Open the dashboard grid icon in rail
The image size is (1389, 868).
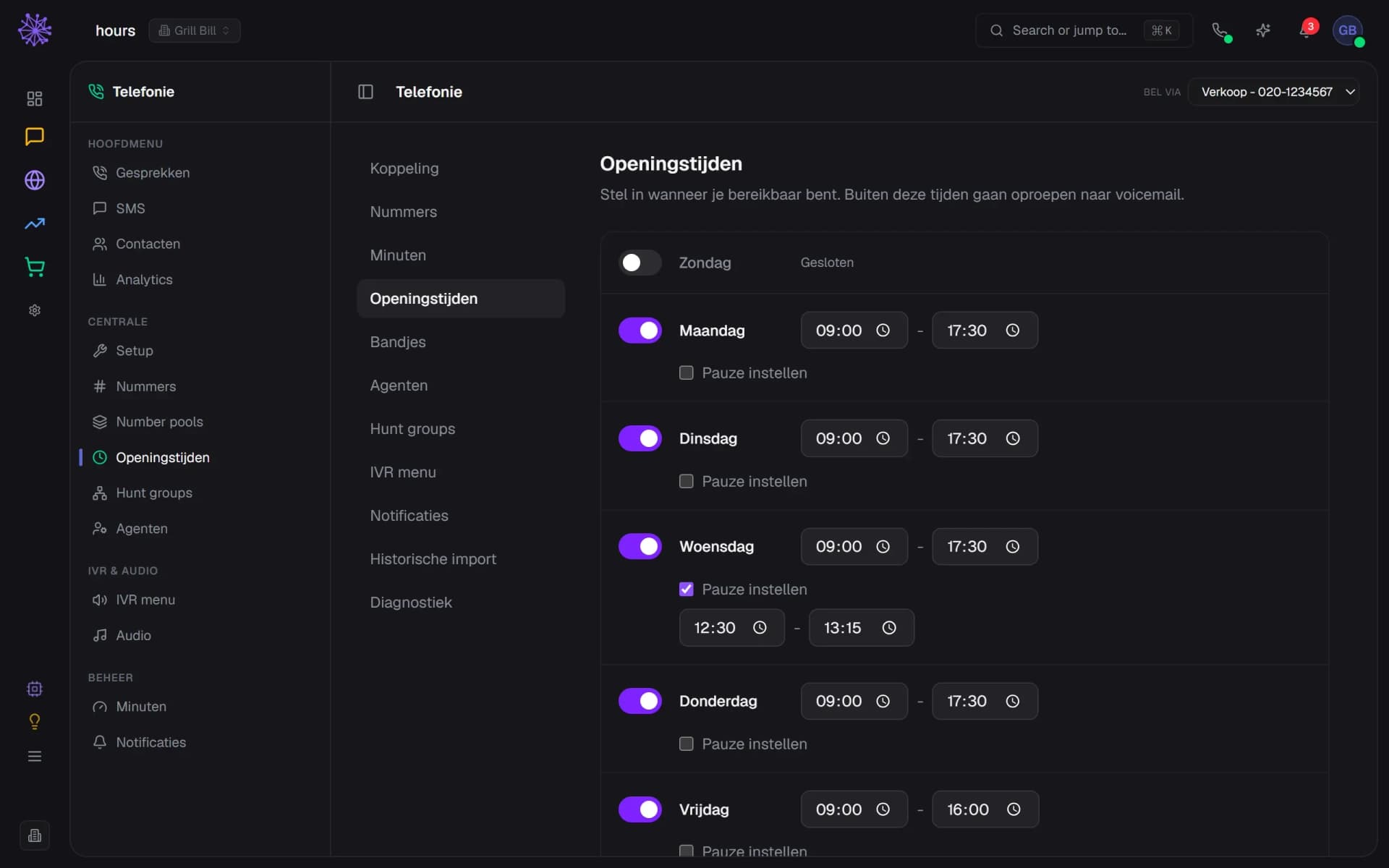(x=35, y=98)
